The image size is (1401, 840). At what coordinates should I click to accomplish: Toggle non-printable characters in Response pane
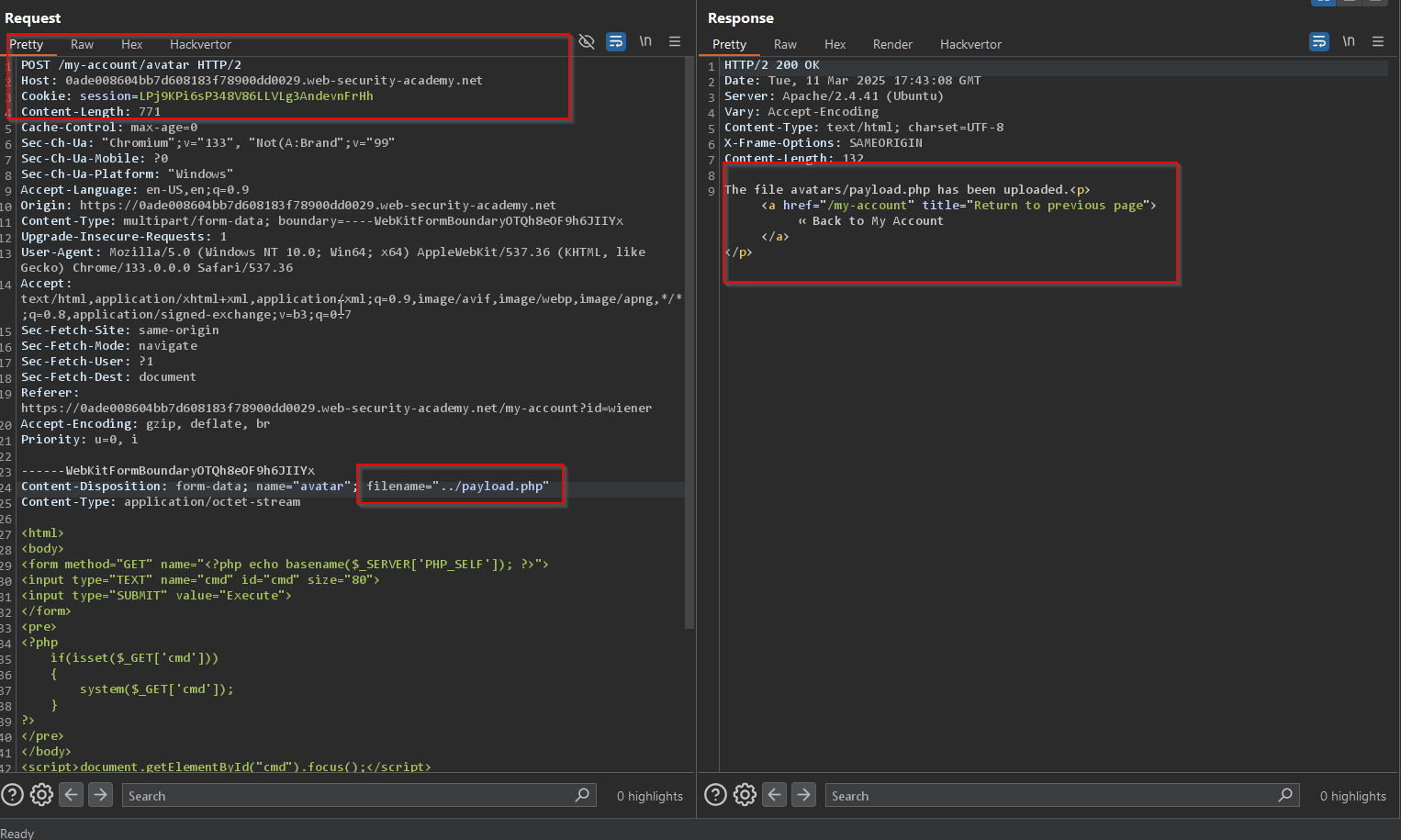coord(1349,41)
